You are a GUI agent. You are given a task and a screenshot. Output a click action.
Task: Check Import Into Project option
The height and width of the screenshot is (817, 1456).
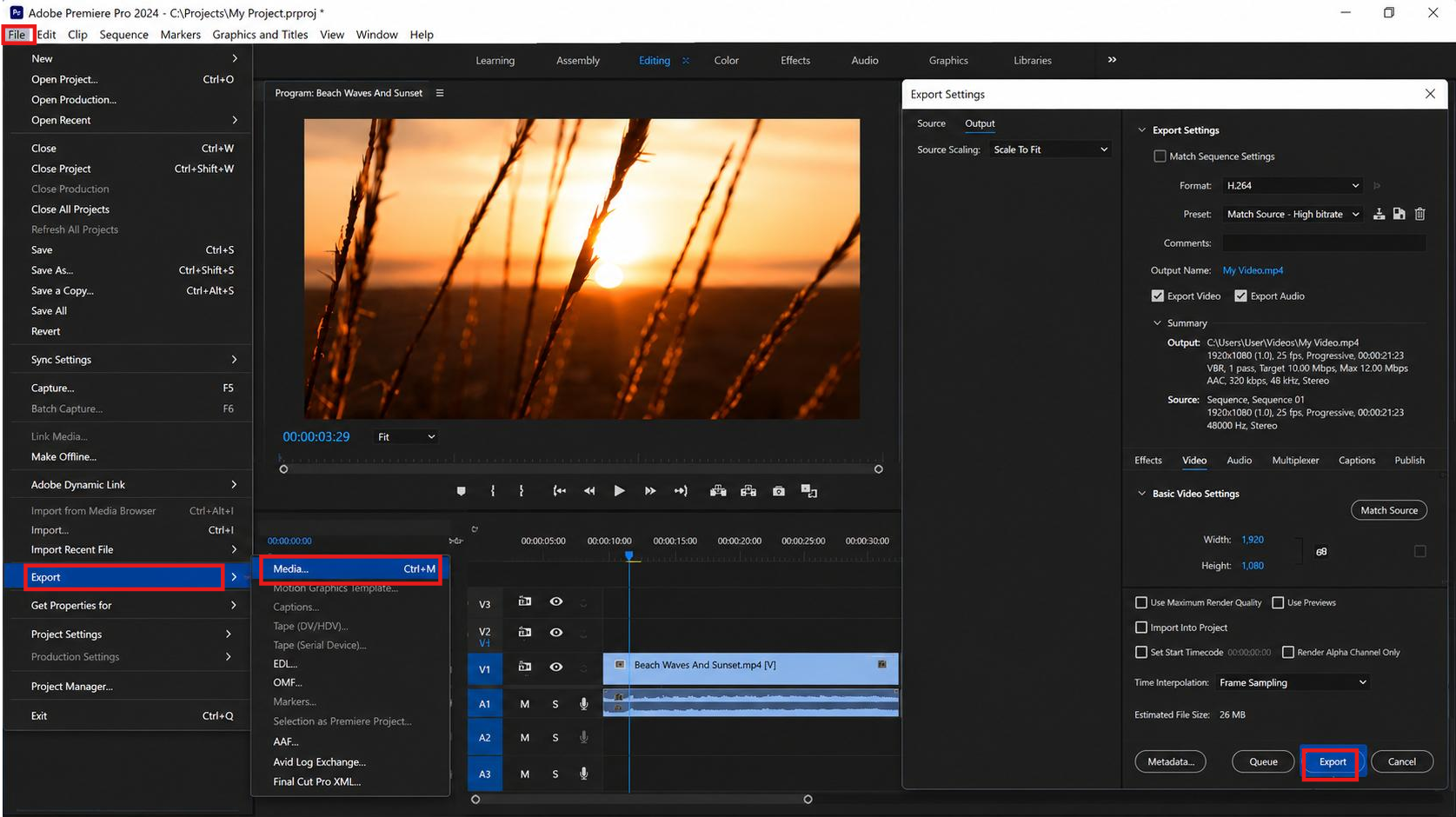[1141, 628]
